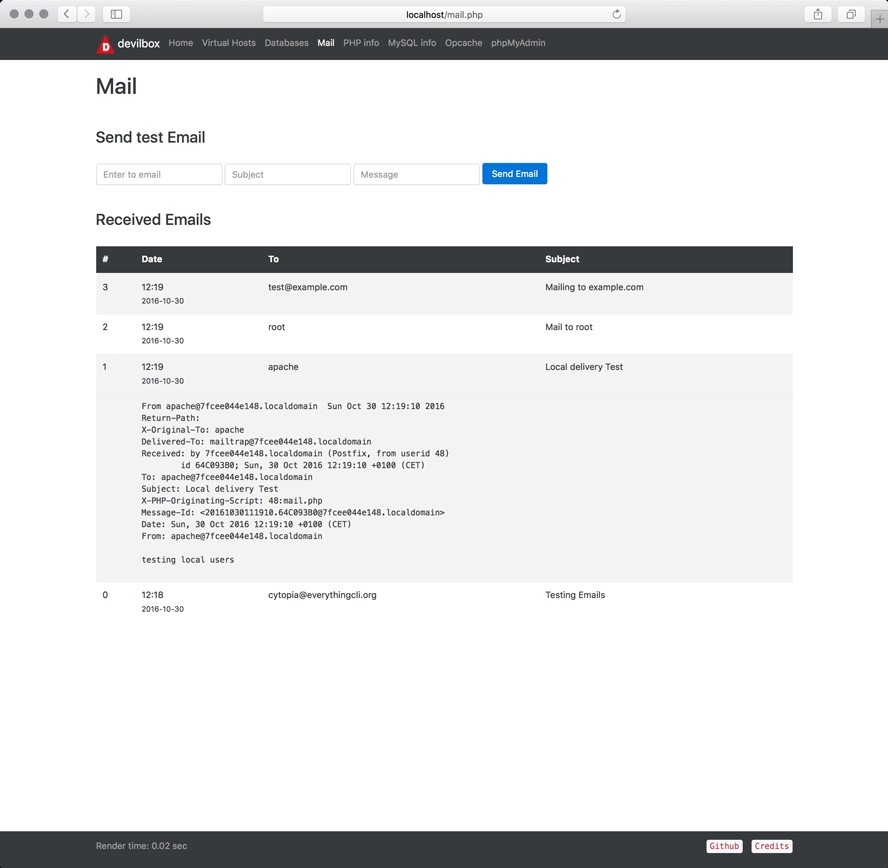The height and width of the screenshot is (868, 888).
Task: Open the Github link in the footer
Action: coord(724,846)
